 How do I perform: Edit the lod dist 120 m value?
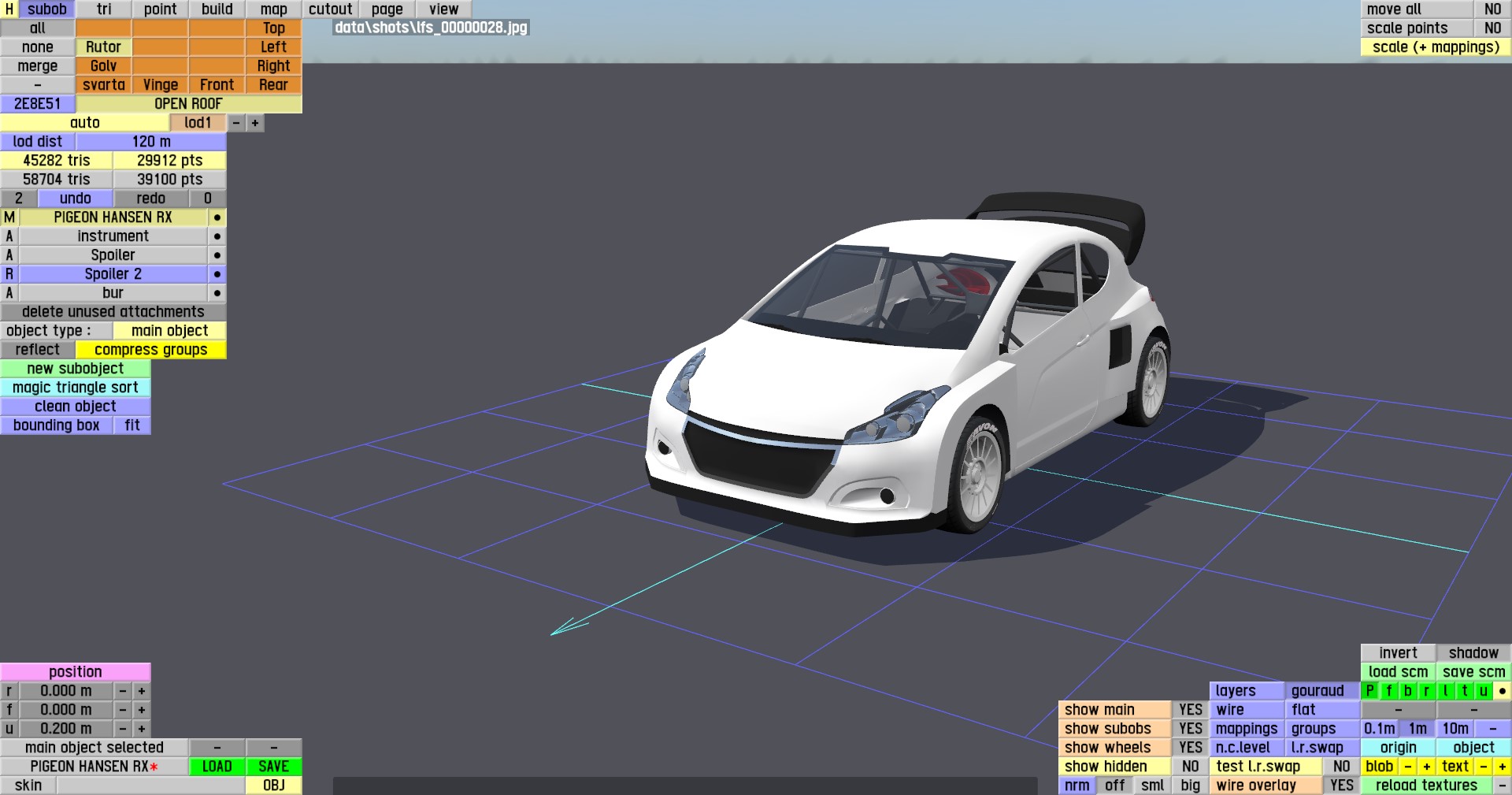(x=151, y=142)
